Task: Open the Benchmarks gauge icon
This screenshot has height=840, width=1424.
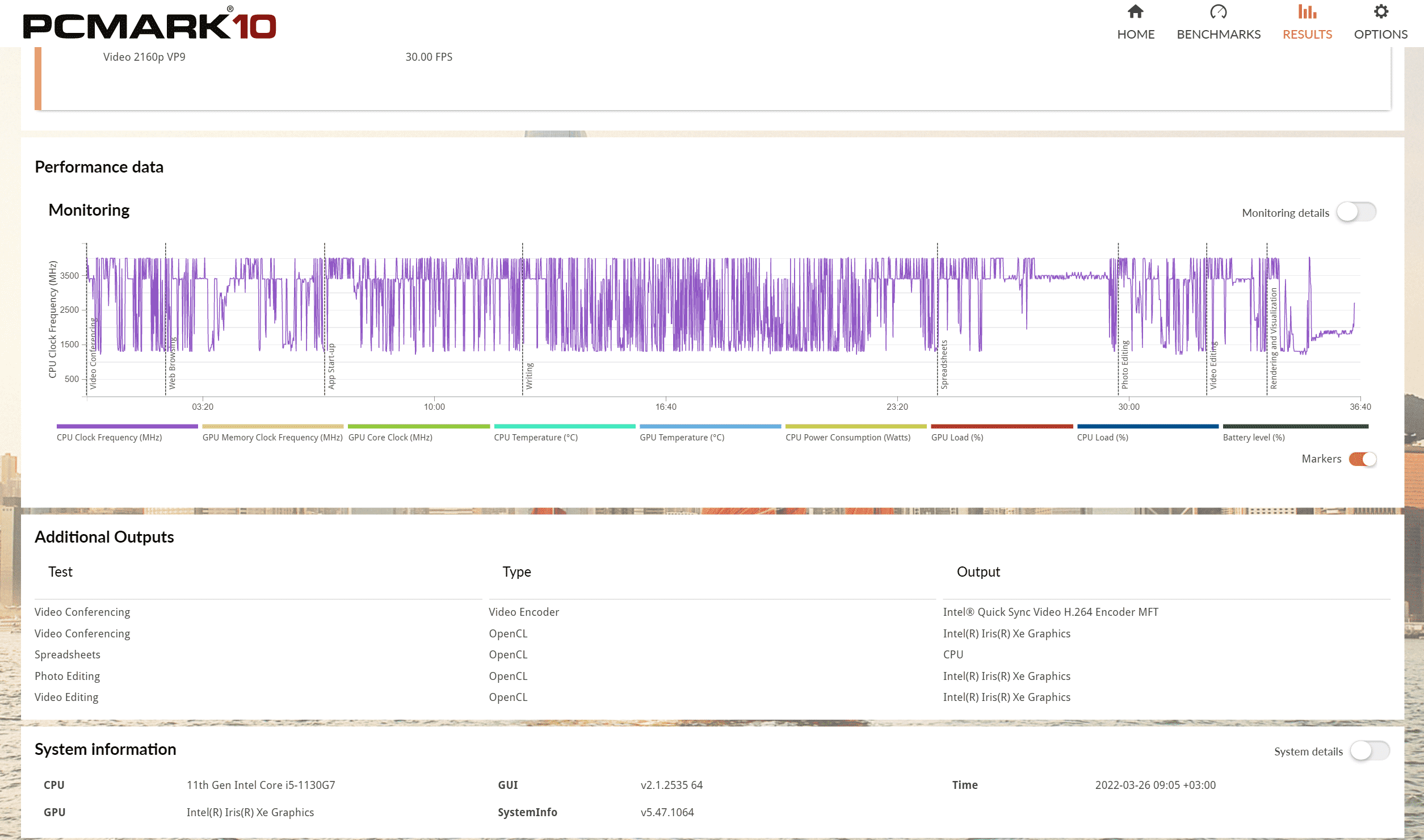Action: pos(1218,12)
